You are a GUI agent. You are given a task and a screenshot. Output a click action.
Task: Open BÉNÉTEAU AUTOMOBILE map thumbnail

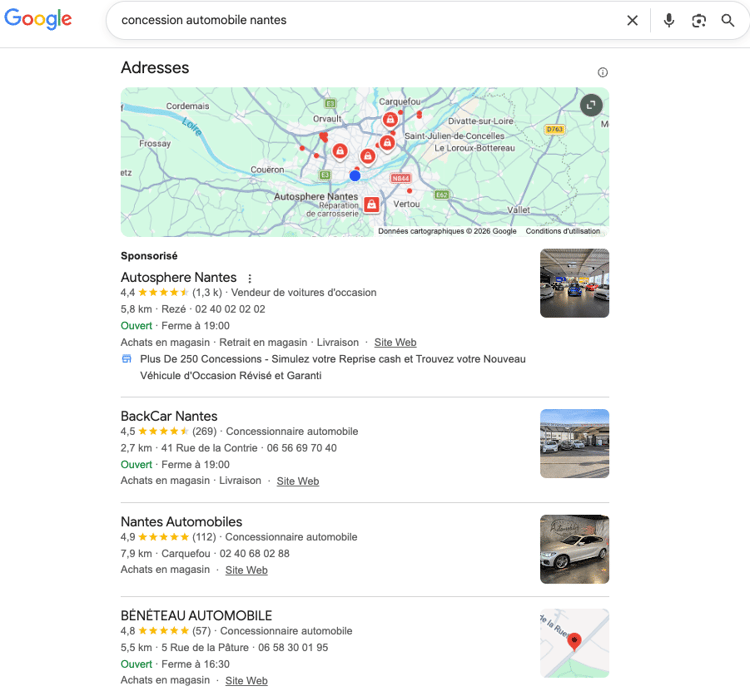click(x=574, y=643)
